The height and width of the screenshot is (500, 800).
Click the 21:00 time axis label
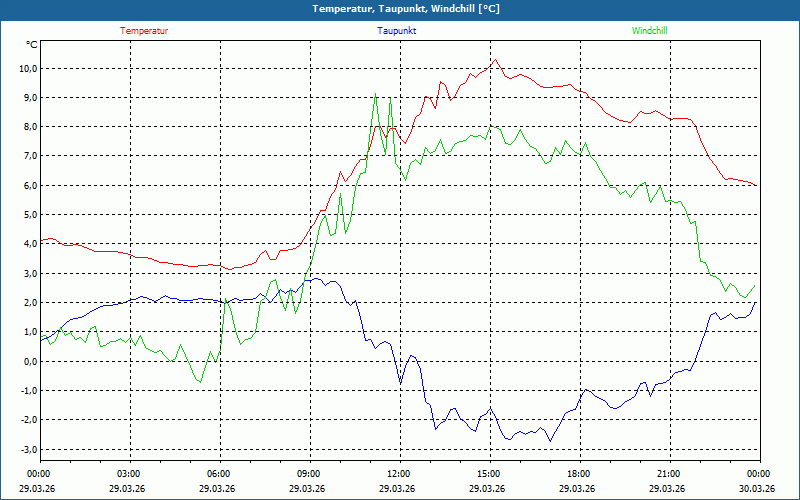(670, 474)
